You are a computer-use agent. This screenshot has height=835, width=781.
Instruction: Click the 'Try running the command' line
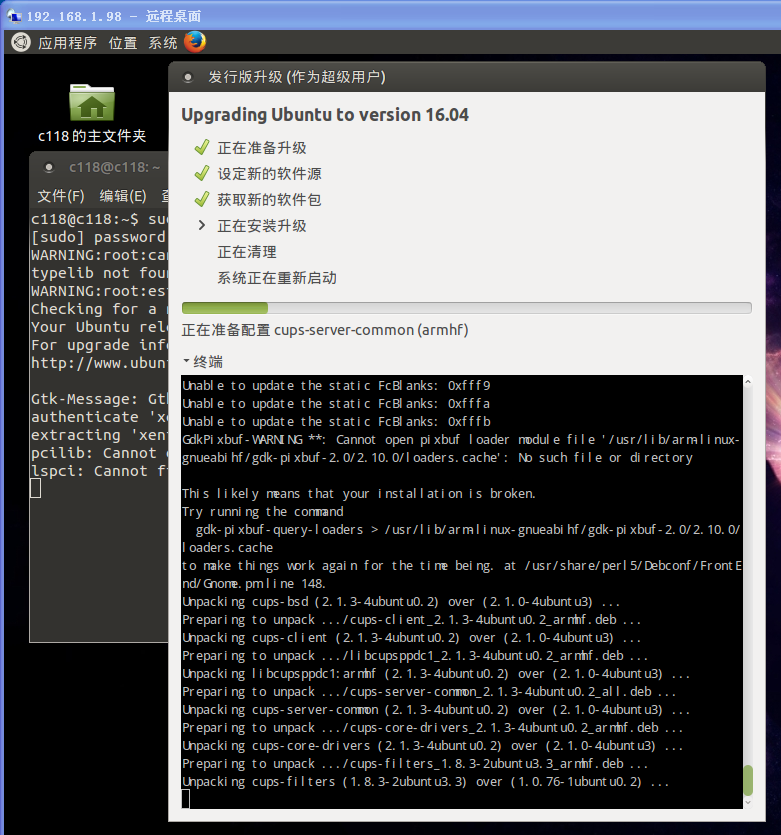click(262, 512)
